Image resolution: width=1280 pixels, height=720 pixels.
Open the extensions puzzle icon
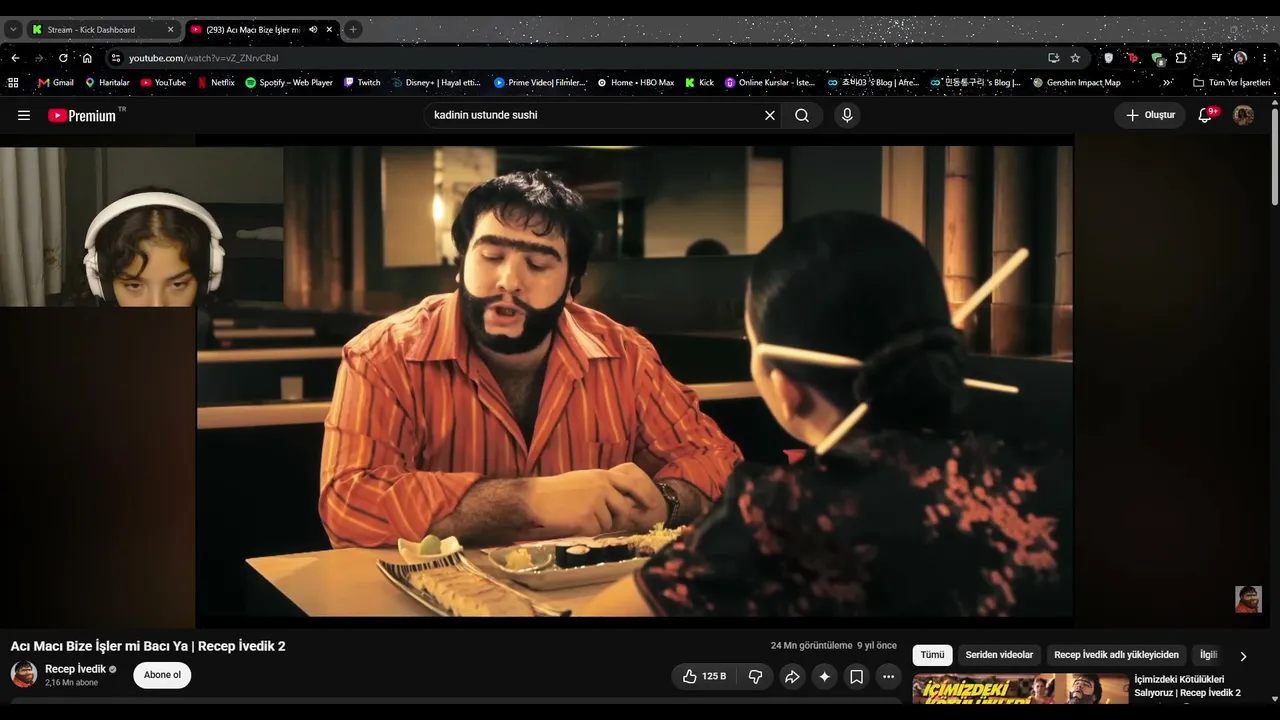[1181, 58]
